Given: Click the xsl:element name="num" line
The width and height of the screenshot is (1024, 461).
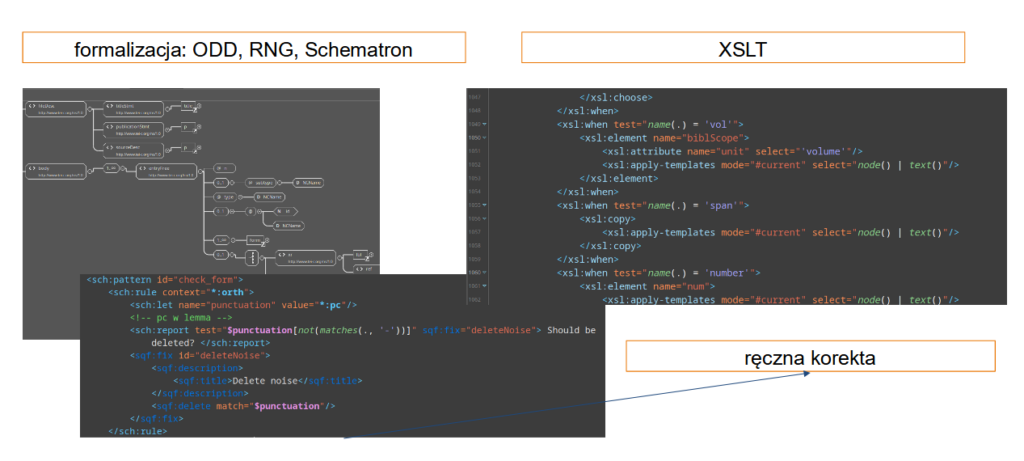Looking at the screenshot, I should click(648, 286).
